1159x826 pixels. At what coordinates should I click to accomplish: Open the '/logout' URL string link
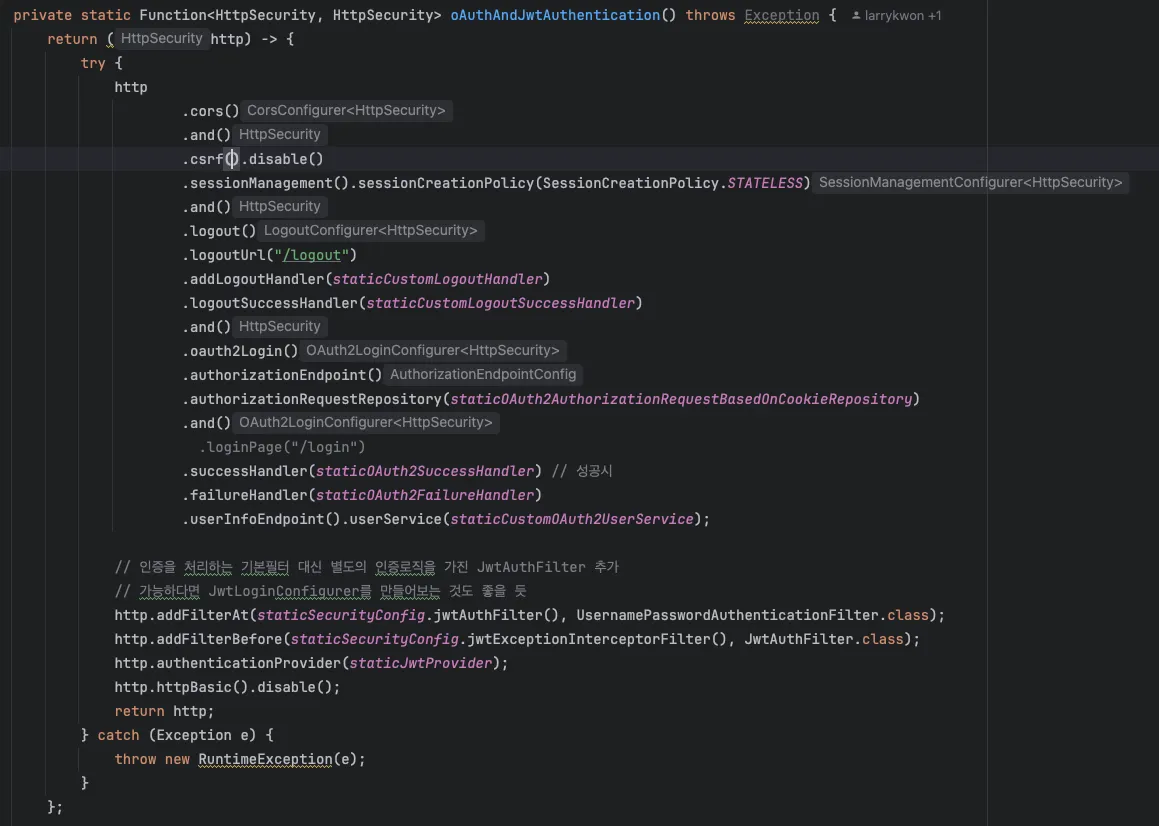pos(311,255)
